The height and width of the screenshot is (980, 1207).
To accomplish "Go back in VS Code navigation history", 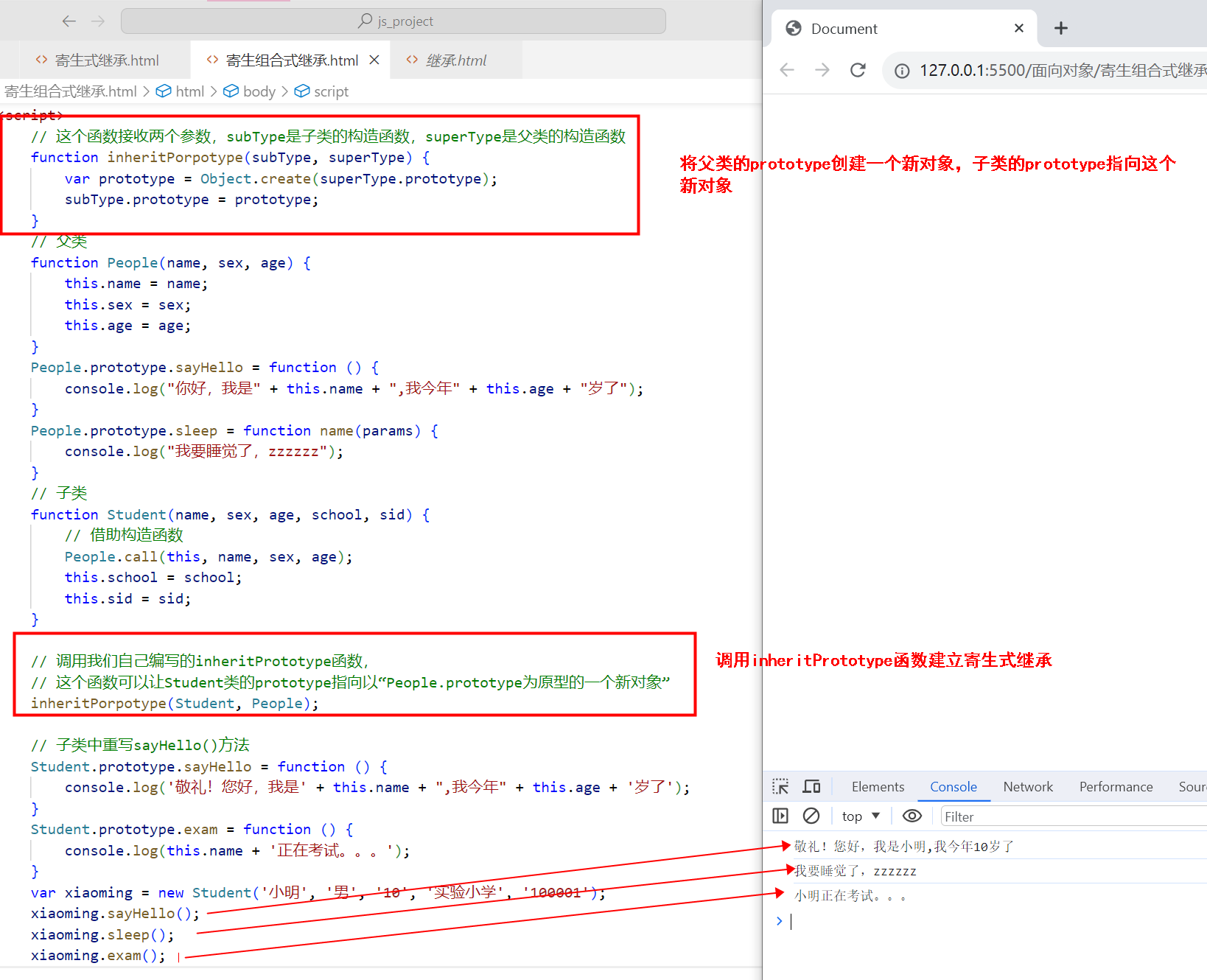I will [x=69, y=21].
